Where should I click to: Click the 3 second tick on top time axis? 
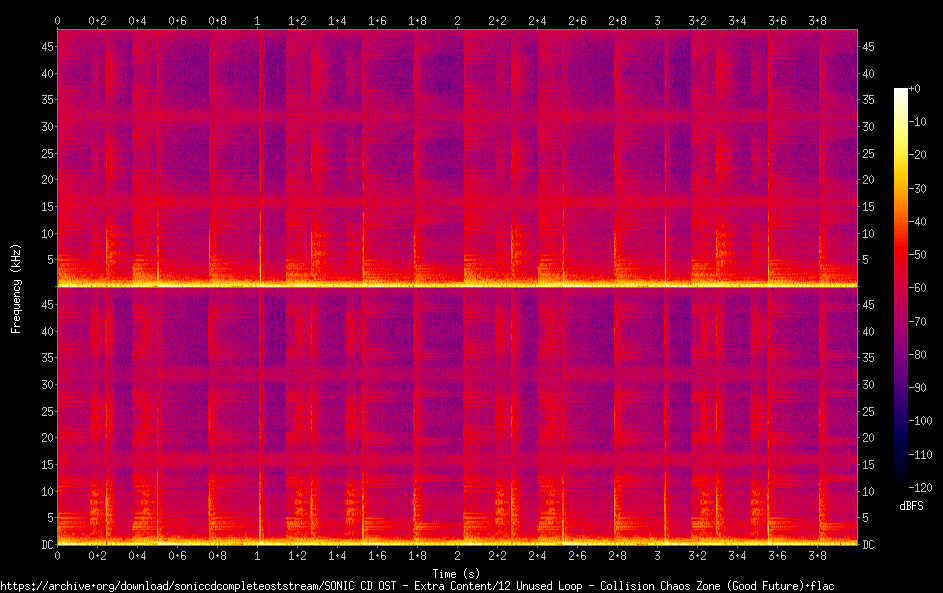coord(657,20)
